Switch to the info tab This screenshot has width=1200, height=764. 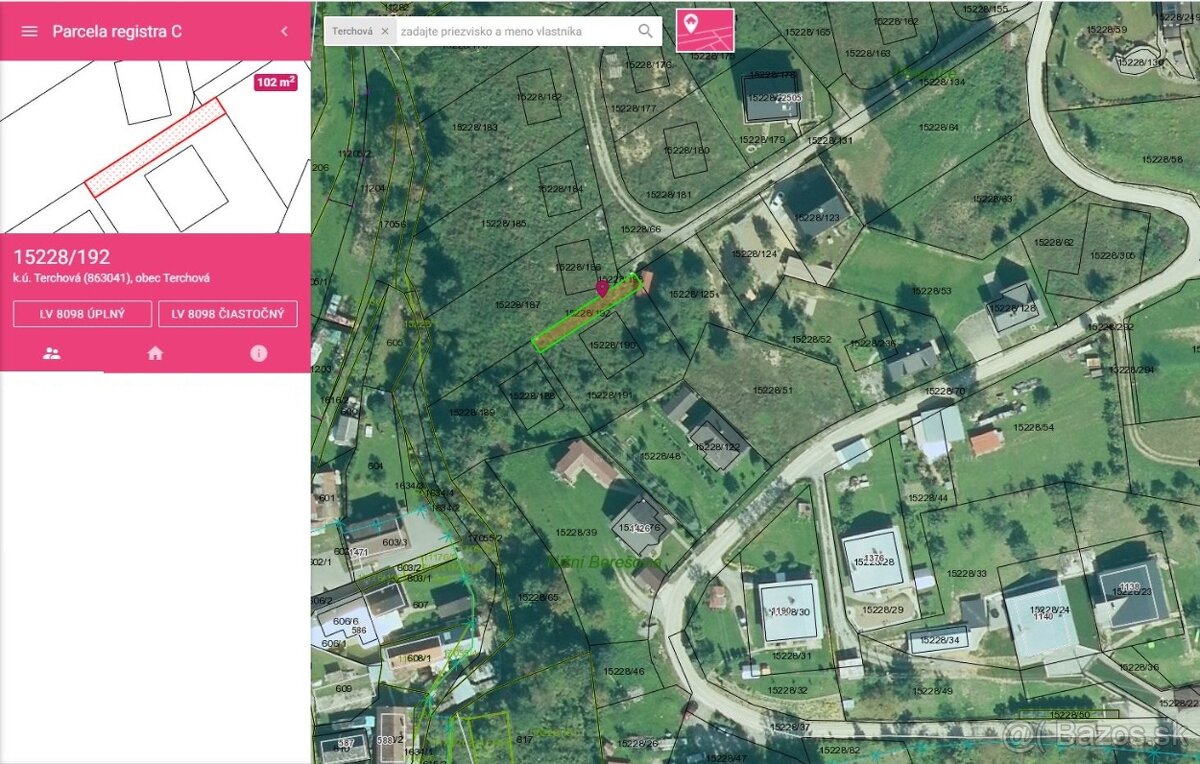click(258, 353)
